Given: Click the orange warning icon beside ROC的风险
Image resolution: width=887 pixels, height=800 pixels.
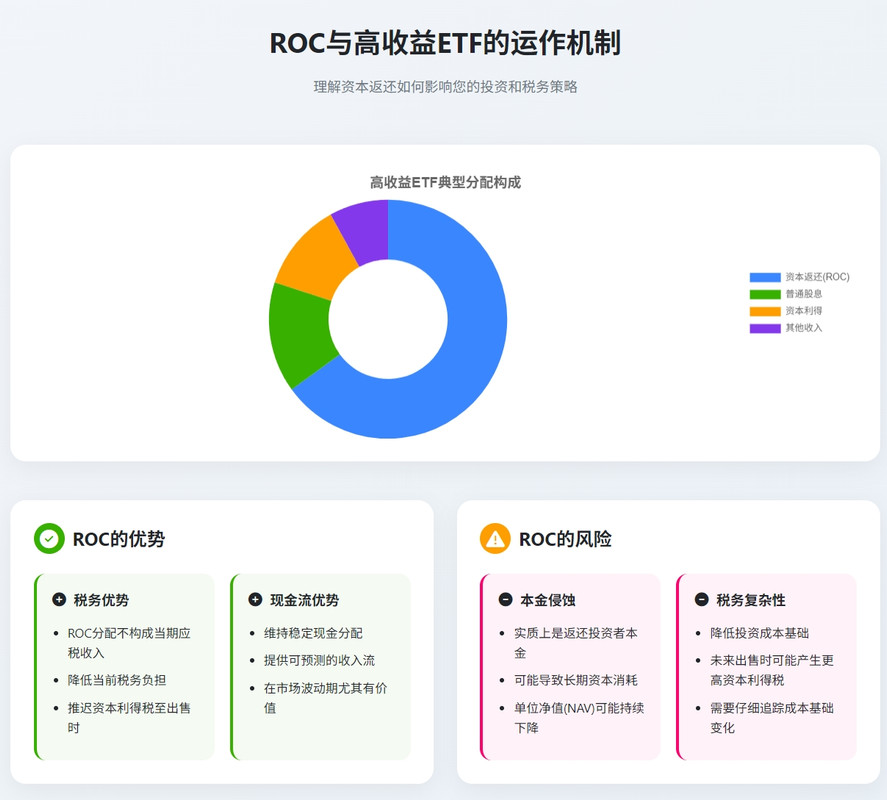Looking at the screenshot, I should click(x=495, y=539).
